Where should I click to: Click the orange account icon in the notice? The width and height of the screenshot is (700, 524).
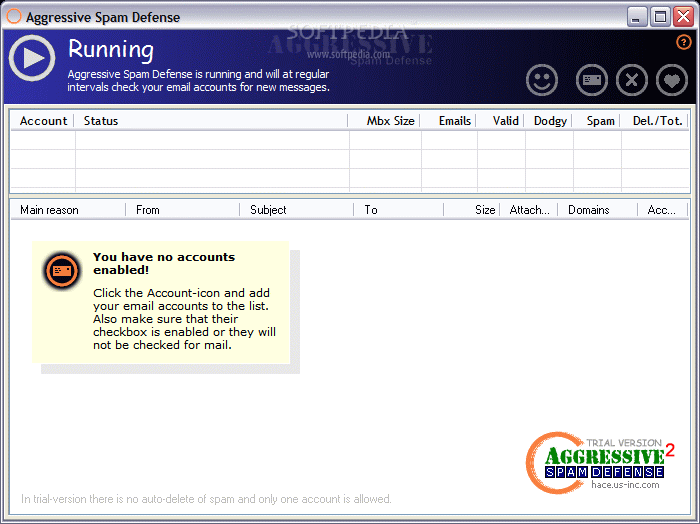pyautogui.click(x=62, y=270)
